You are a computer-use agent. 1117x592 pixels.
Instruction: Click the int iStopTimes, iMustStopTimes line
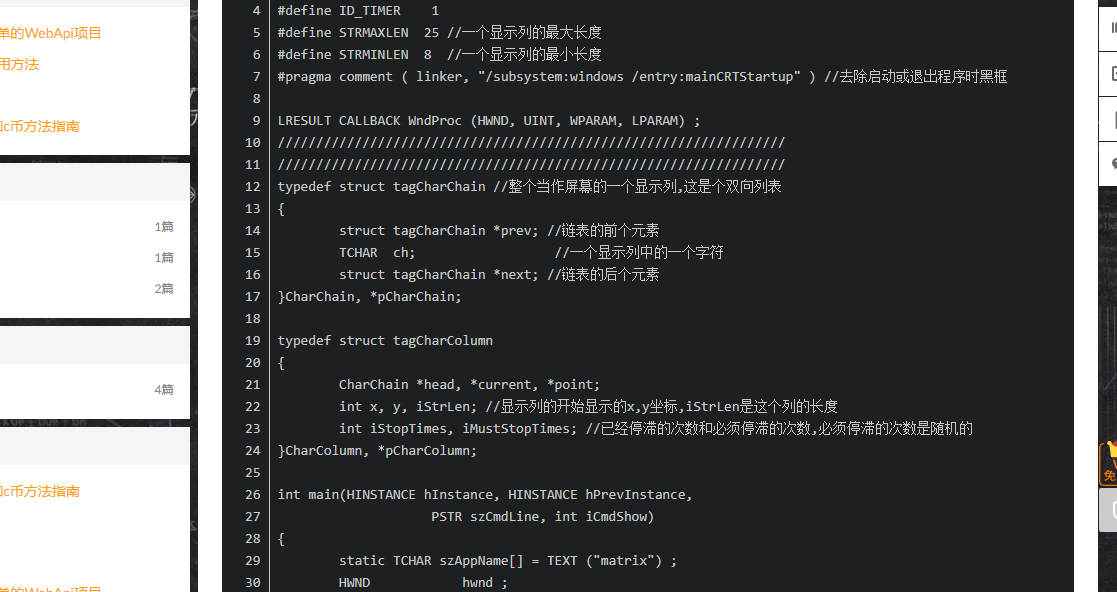point(655,428)
